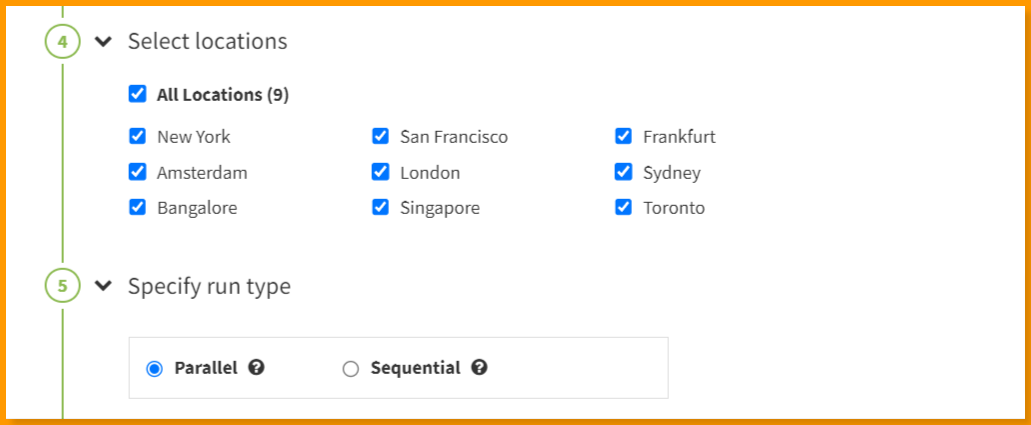
Task: Uncheck the Bangalore checkbox
Action: [137, 207]
